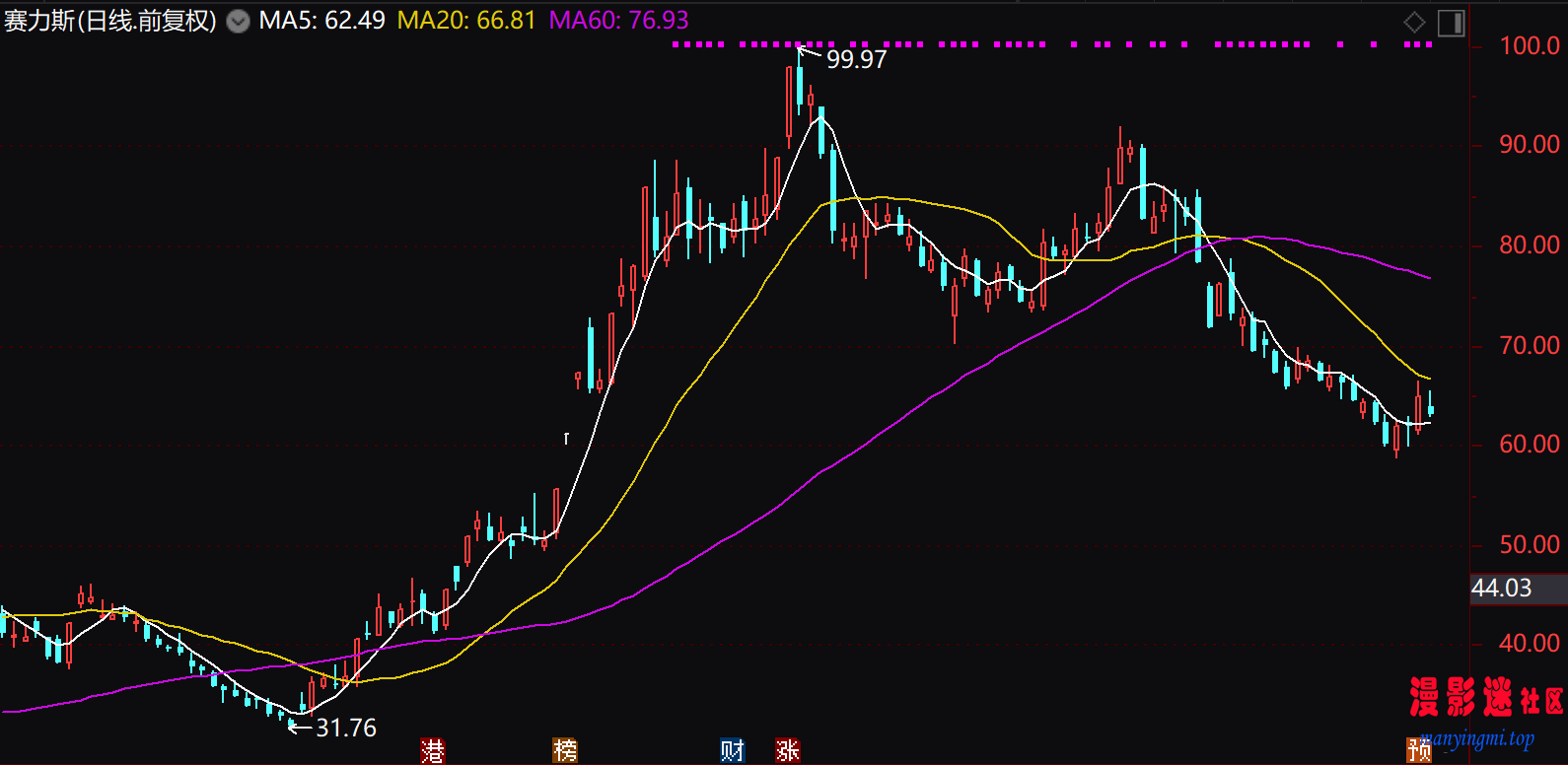
Task: Select the red 涨 event marker
Action: (787, 750)
